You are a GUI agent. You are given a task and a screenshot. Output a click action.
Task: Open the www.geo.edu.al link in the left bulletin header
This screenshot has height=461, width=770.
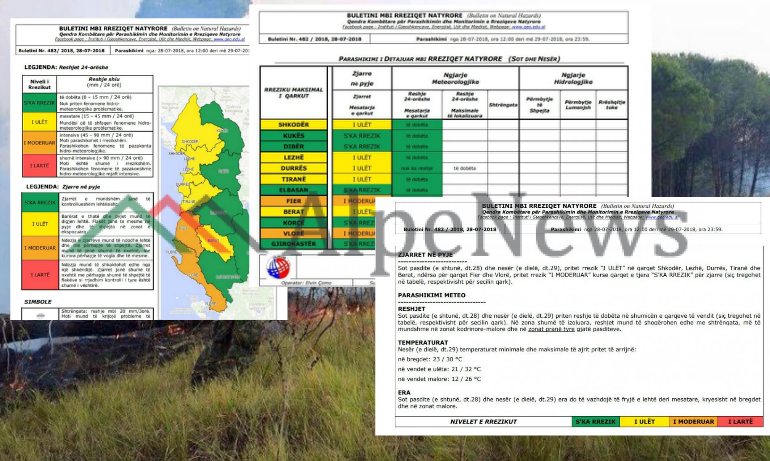[228, 39]
